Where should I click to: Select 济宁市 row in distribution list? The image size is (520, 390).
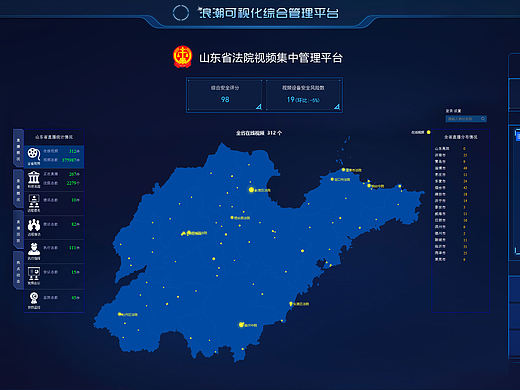pos(451,201)
